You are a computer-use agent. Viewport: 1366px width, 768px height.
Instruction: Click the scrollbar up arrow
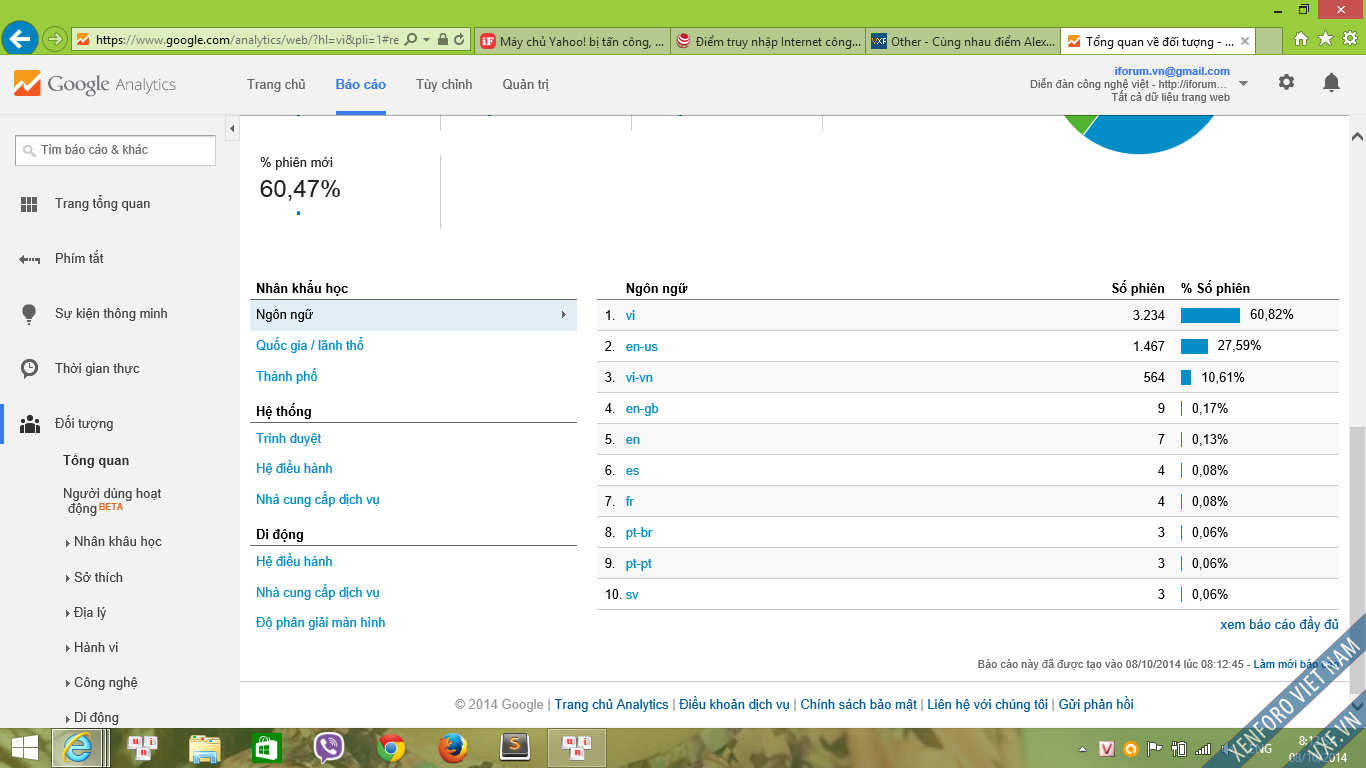pos(1357,136)
